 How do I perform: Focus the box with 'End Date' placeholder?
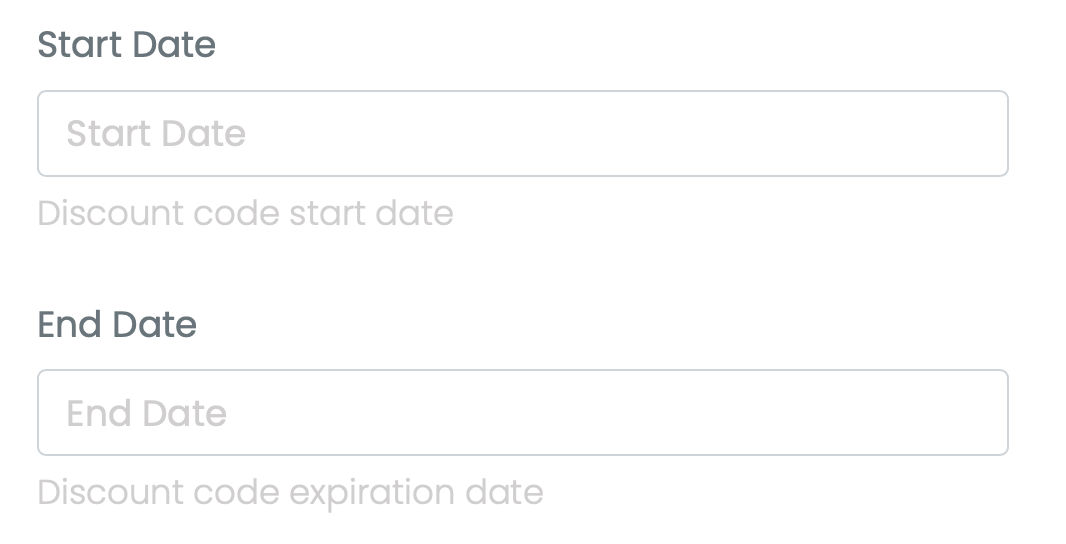pos(522,413)
